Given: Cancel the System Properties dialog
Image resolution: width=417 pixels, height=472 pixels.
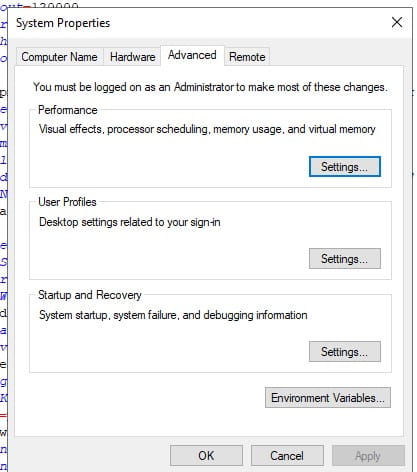Looking at the screenshot, I should tap(287, 455).
